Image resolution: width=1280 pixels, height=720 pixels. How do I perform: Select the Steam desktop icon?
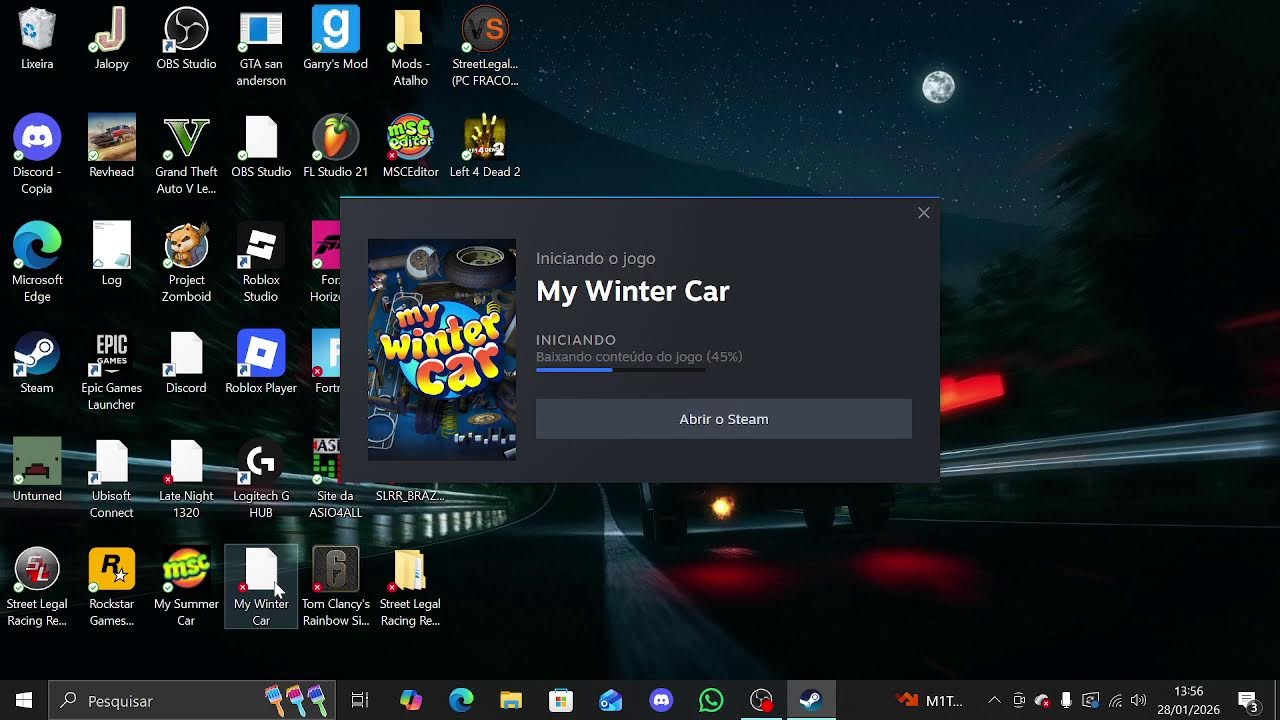pyautogui.click(x=37, y=363)
